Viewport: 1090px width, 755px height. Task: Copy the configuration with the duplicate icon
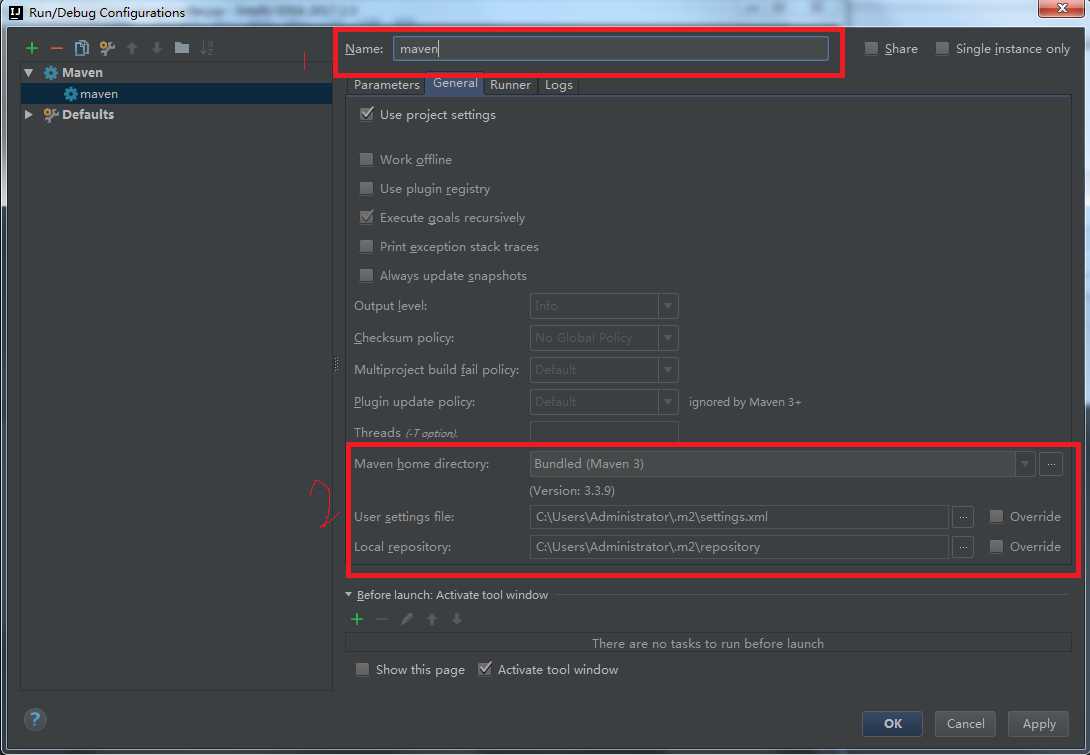coord(82,48)
